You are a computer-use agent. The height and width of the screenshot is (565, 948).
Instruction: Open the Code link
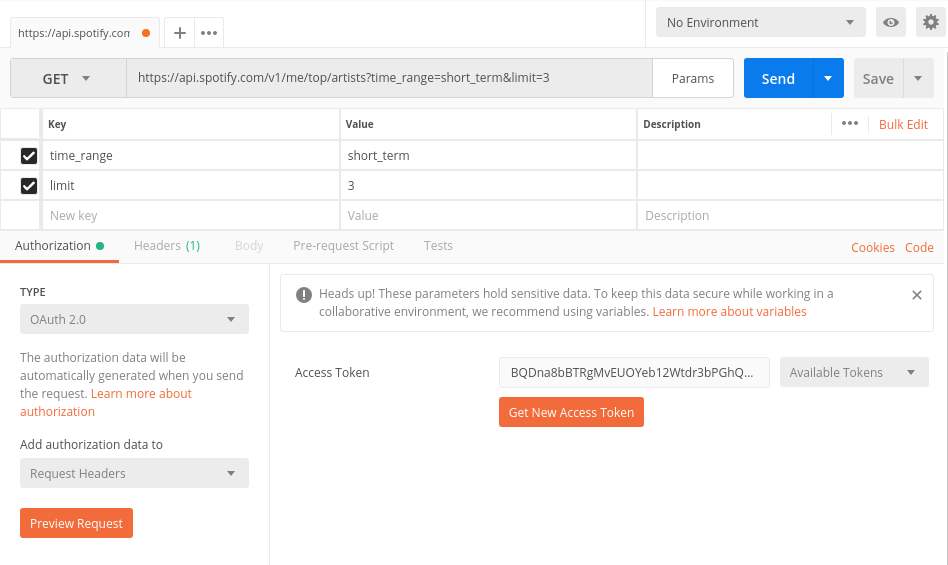919,247
